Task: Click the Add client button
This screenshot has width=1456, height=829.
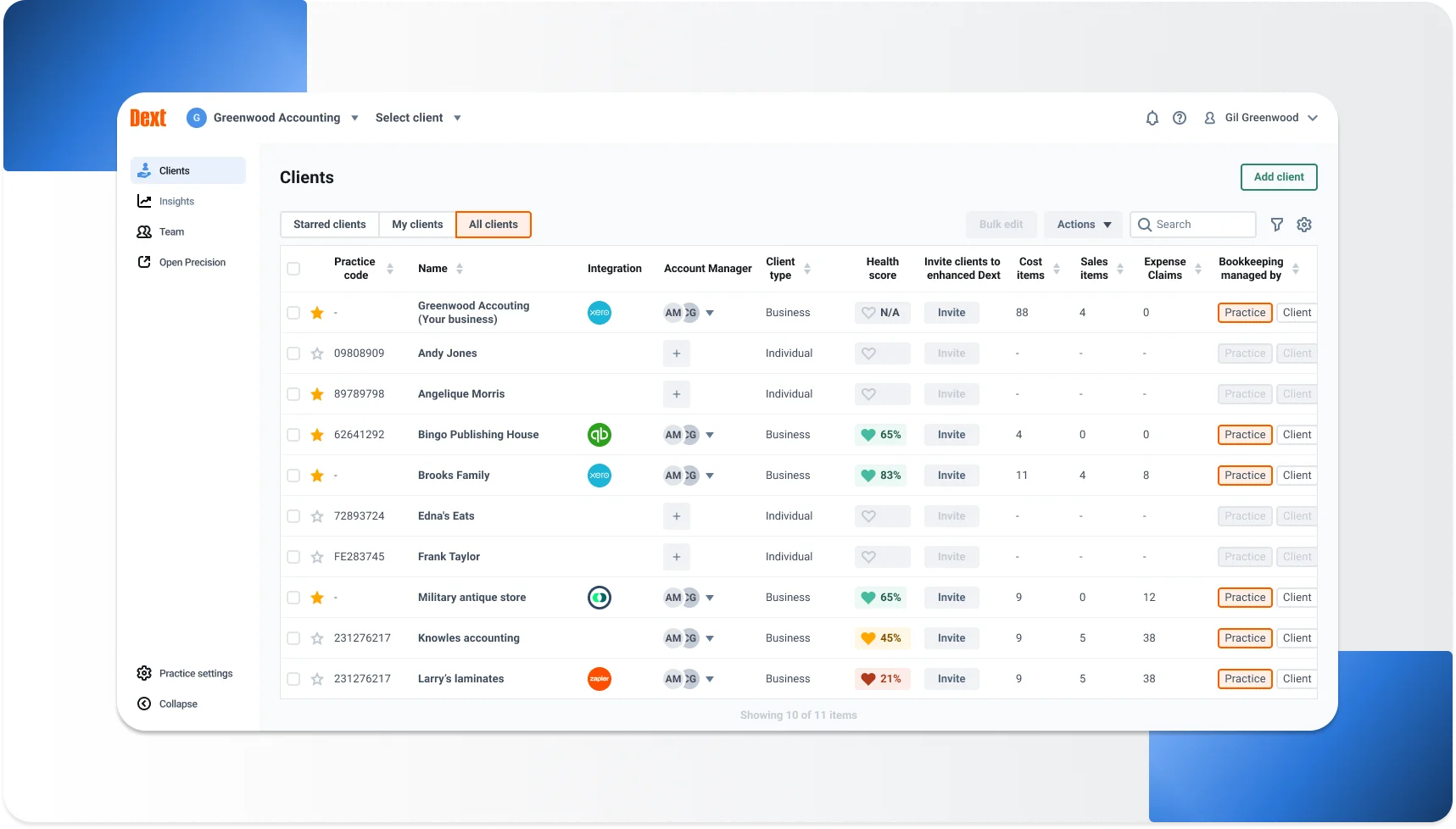Action: pos(1278,177)
